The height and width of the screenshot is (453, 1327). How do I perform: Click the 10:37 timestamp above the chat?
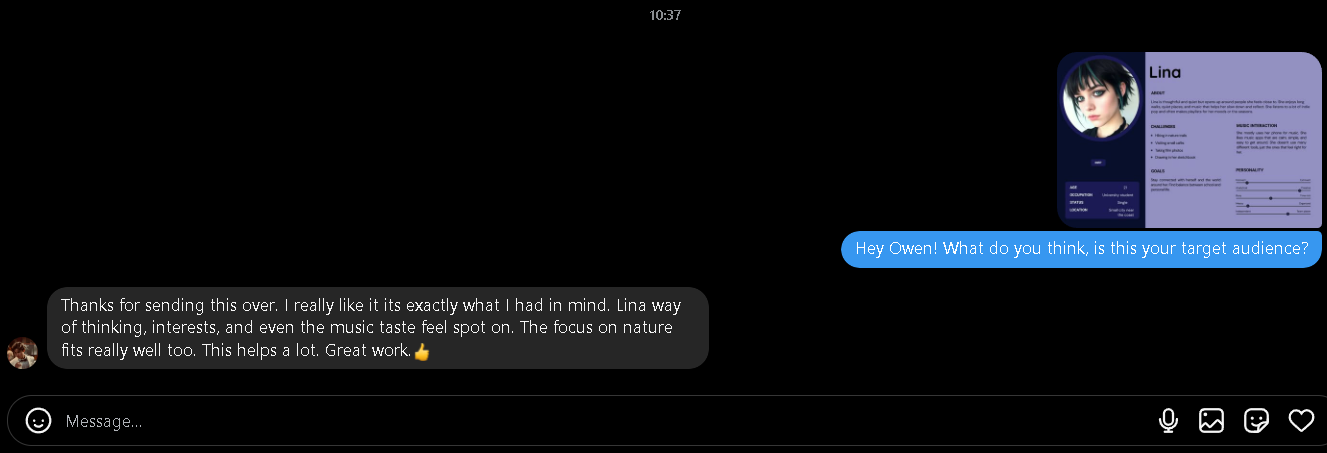(x=665, y=15)
